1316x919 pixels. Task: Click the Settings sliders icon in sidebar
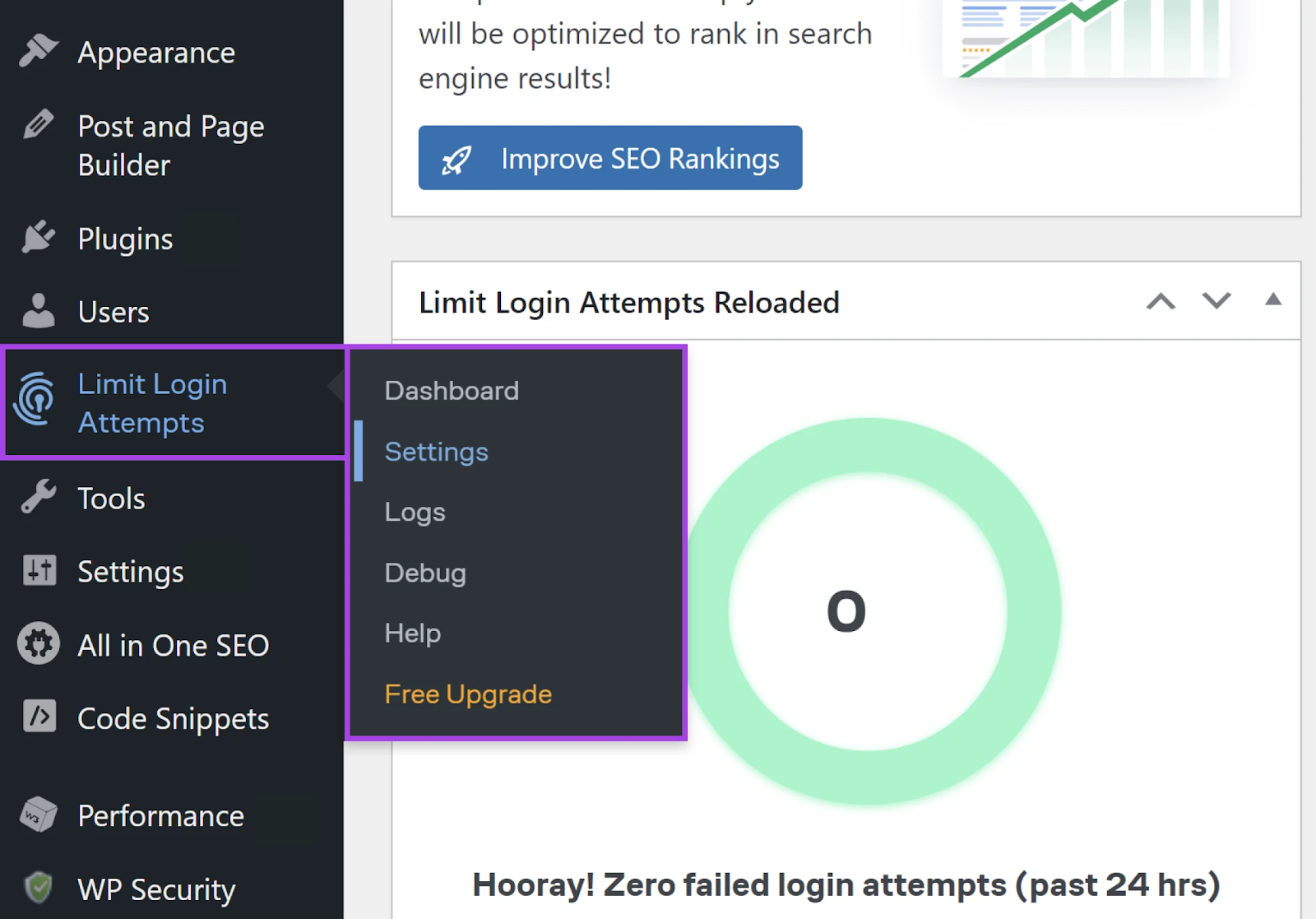tap(39, 570)
